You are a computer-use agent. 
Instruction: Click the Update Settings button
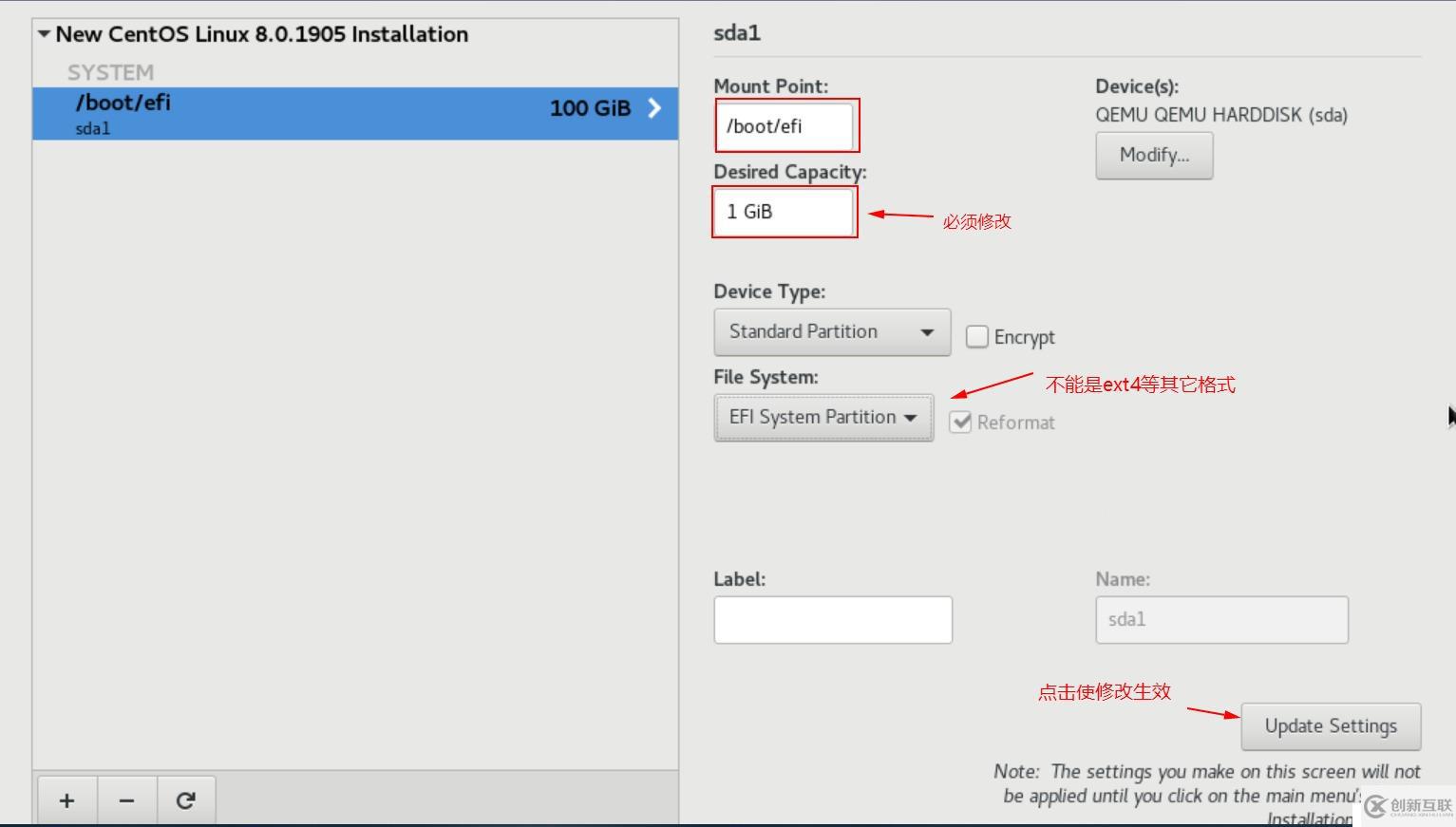coord(1331,726)
